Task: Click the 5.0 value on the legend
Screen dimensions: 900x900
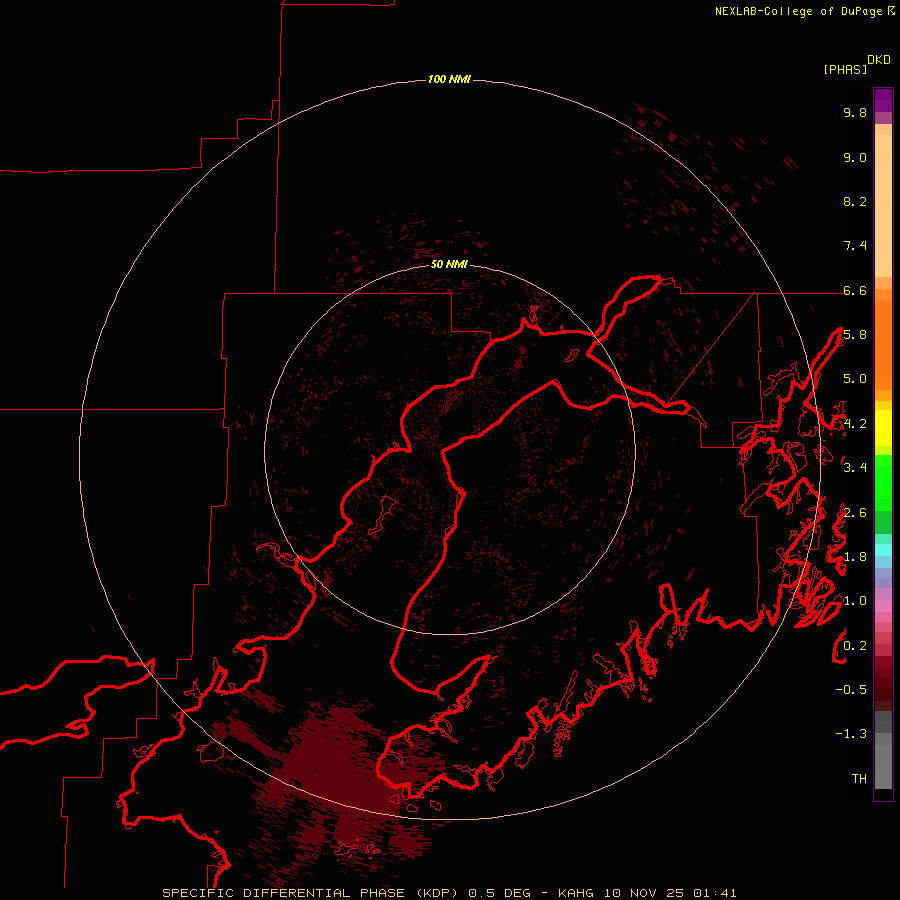Action: pyautogui.click(x=855, y=379)
